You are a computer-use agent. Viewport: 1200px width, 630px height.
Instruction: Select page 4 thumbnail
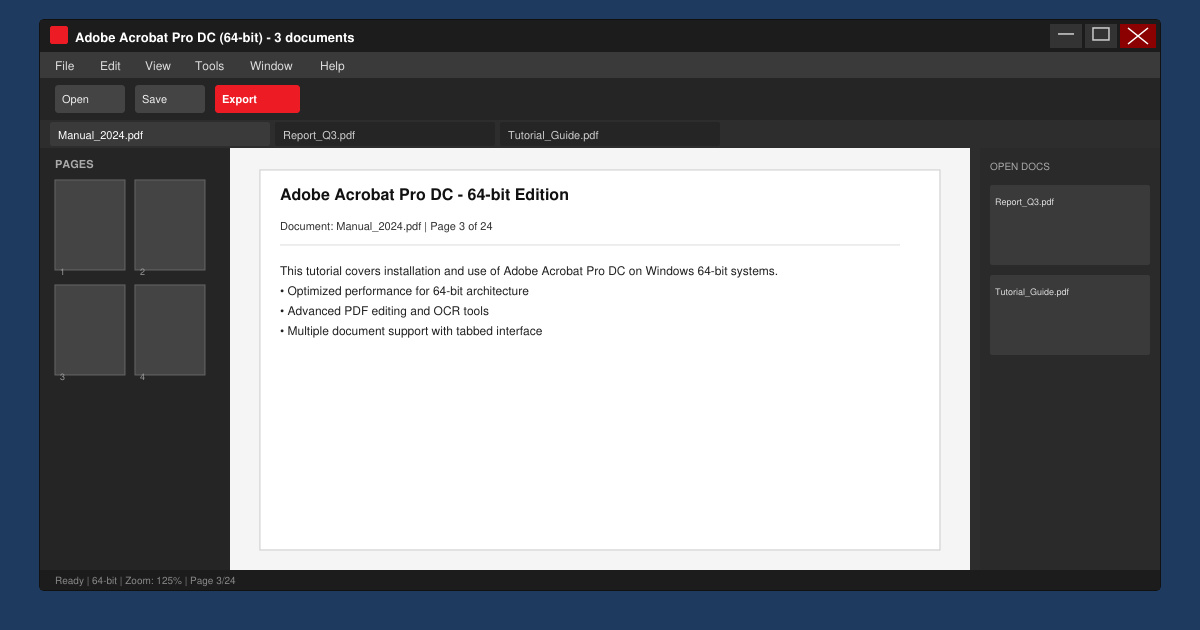click(170, 330)
